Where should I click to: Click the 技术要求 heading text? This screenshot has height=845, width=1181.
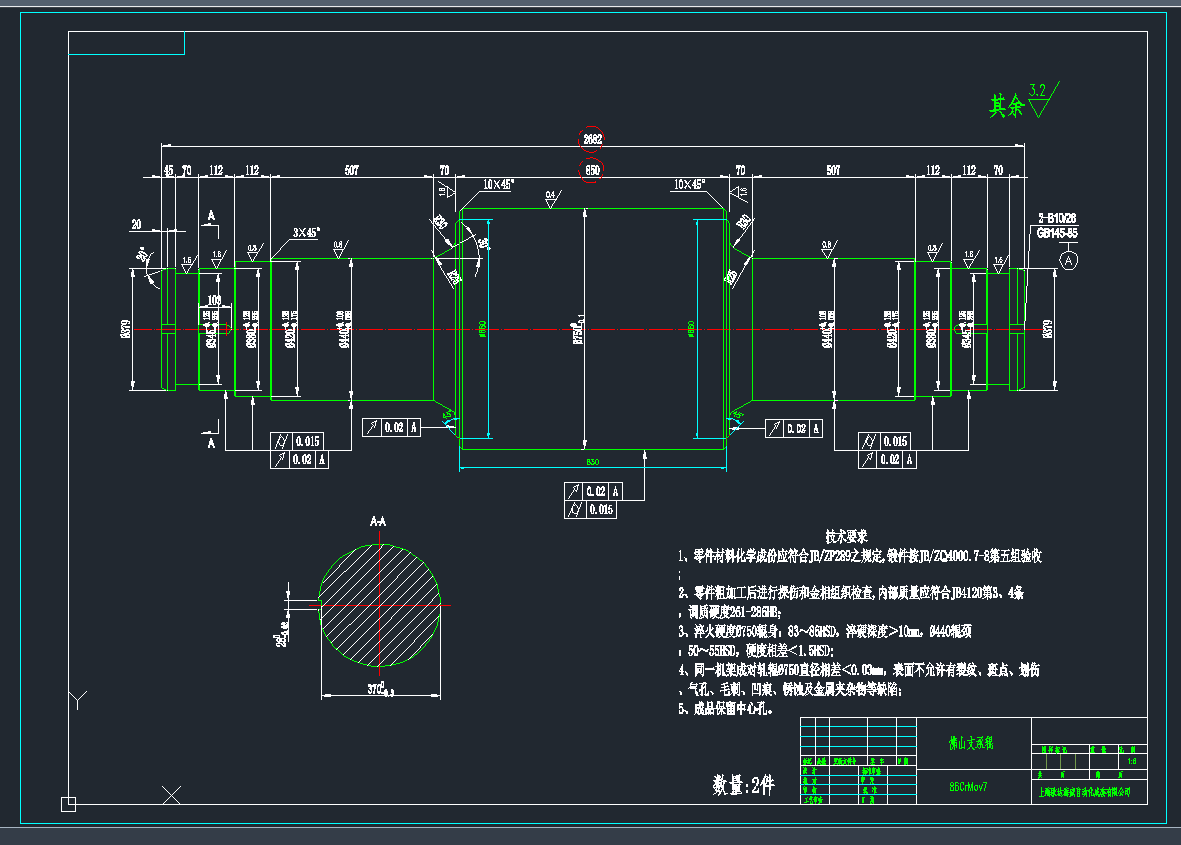point(845,536)
